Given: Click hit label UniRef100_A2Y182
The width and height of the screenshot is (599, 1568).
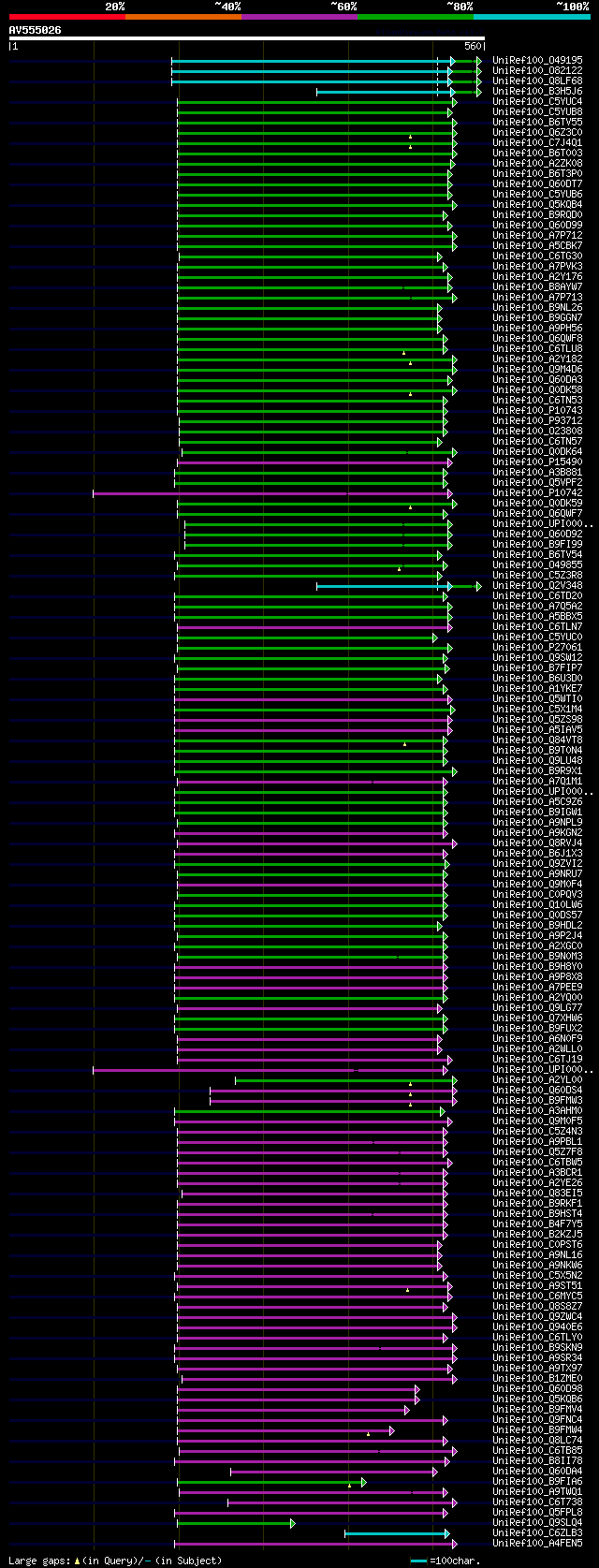Looking at the screenshot, I should [x=537, y=359].
